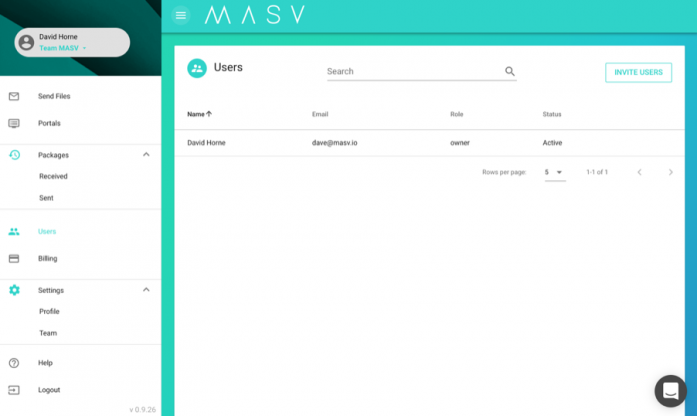Click the Settings gear icon
The width and height of the screenshot is (697, 416).
[x=14, y=290]
